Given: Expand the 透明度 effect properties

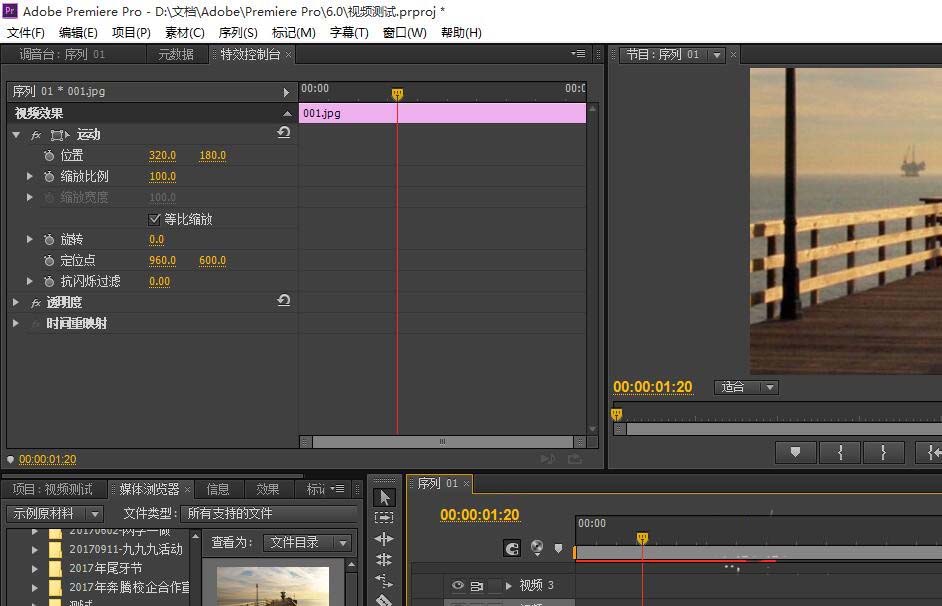Looking at the screenshot, I should click(x=15, y=302).
